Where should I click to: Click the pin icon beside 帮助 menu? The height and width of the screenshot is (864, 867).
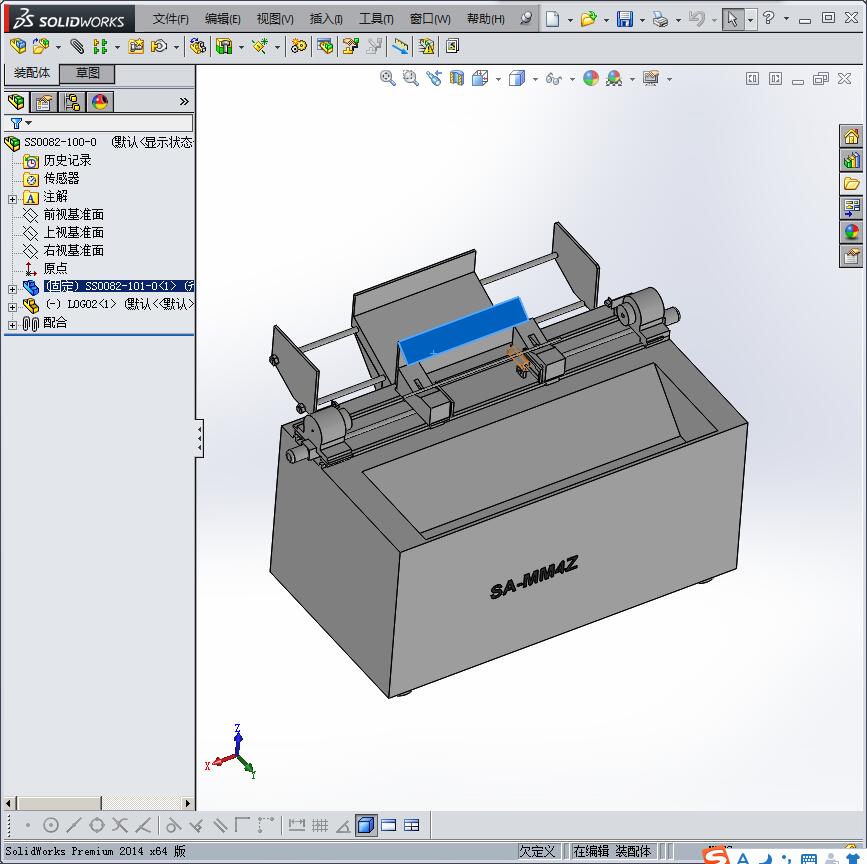526,19
